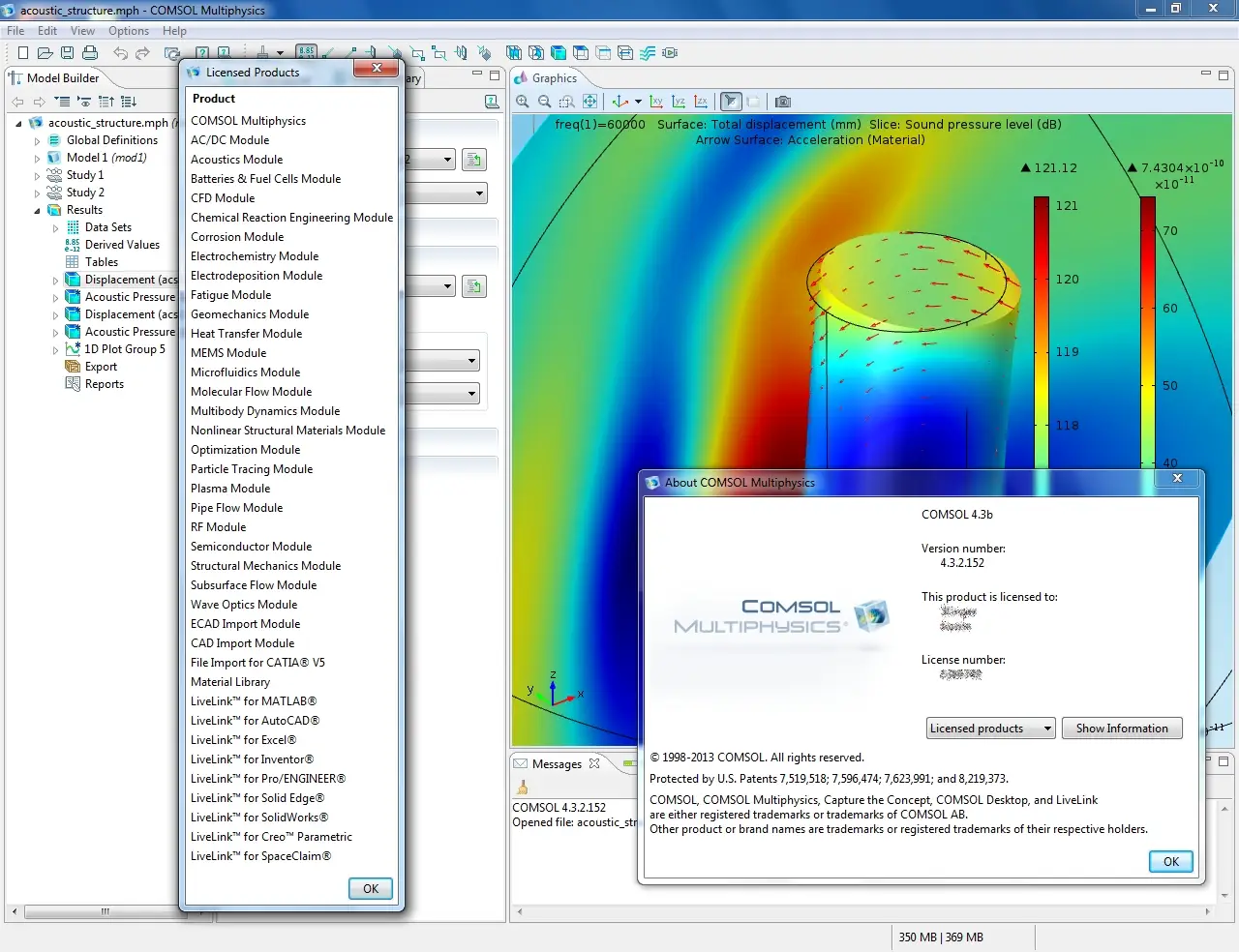
Task: Click the Back arrow in Model Builder
Action: 17,102
